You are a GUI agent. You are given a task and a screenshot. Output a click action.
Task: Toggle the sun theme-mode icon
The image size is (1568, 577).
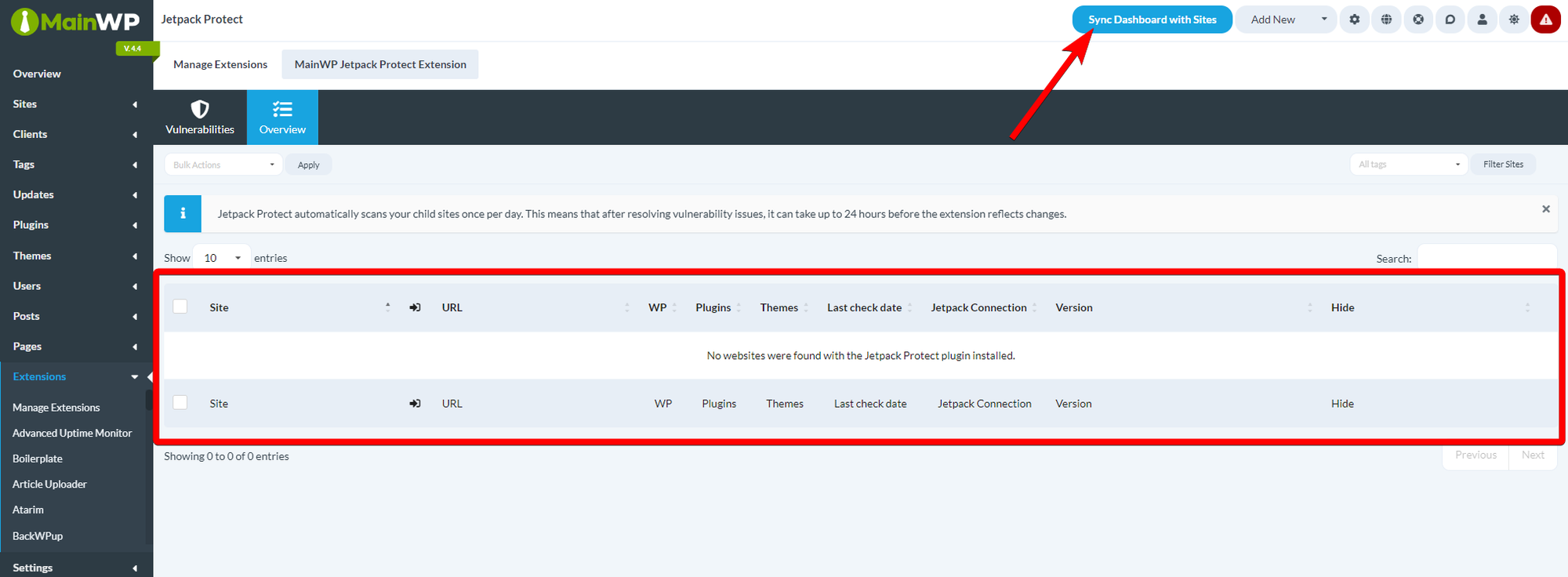point(1514,20)
